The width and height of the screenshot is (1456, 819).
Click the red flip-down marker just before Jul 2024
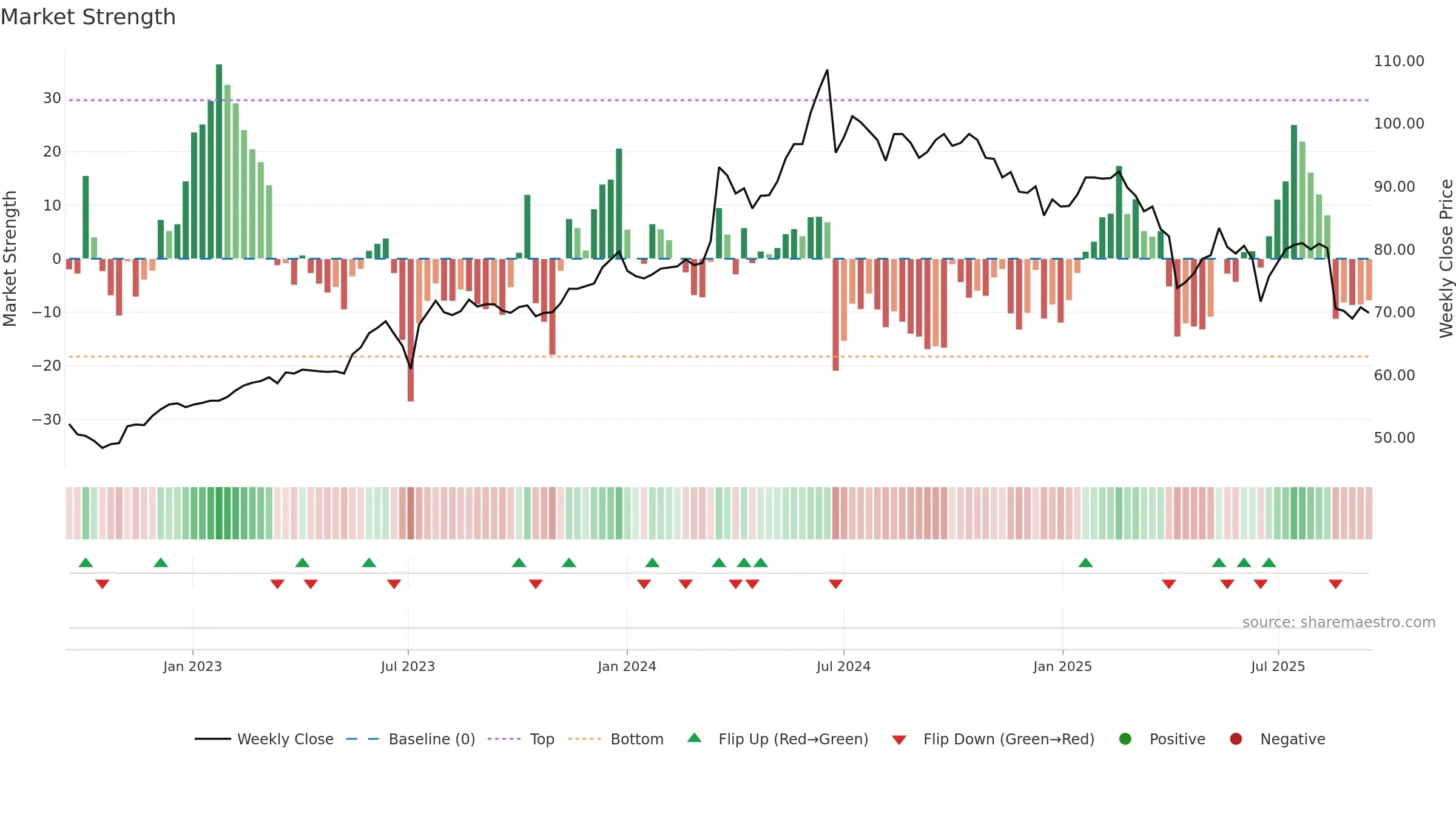point(835,584)
